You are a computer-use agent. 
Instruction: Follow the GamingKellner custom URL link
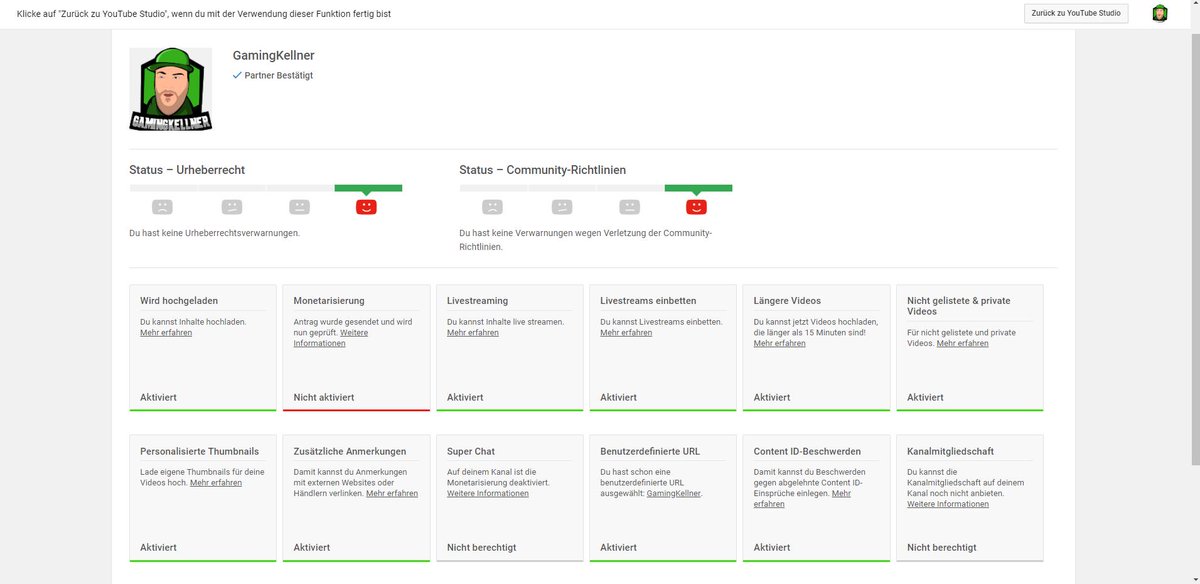(674, 493)
